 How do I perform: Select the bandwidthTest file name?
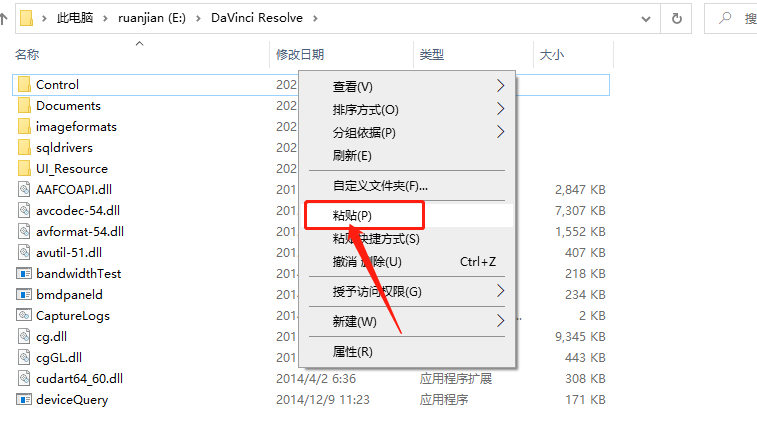tap(79, 274)
